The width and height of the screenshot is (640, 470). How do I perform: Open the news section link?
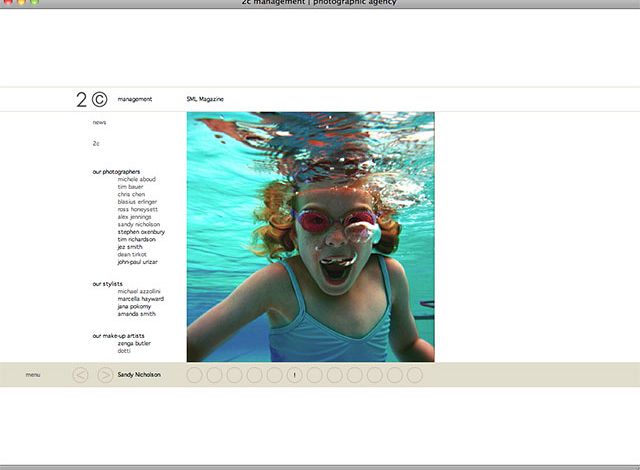click(x=99, y=122)
